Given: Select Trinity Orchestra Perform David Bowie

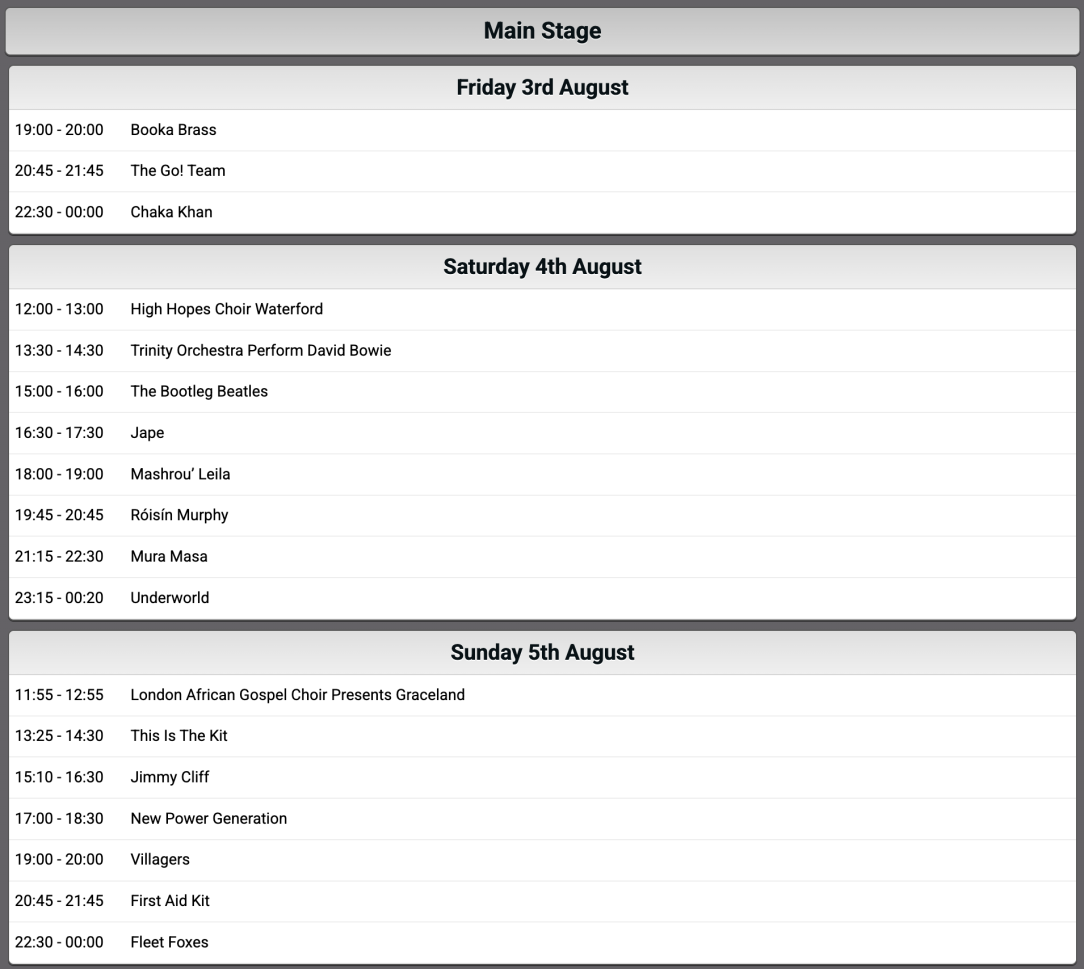Looking at the screenshot, I should [x=542, y=350].
